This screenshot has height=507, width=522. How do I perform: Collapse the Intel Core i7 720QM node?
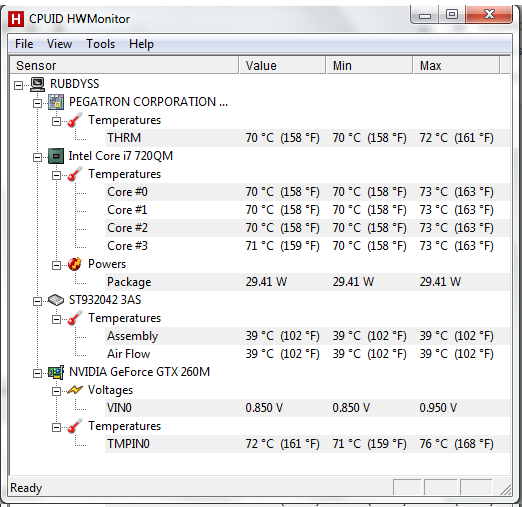point(37,157)
